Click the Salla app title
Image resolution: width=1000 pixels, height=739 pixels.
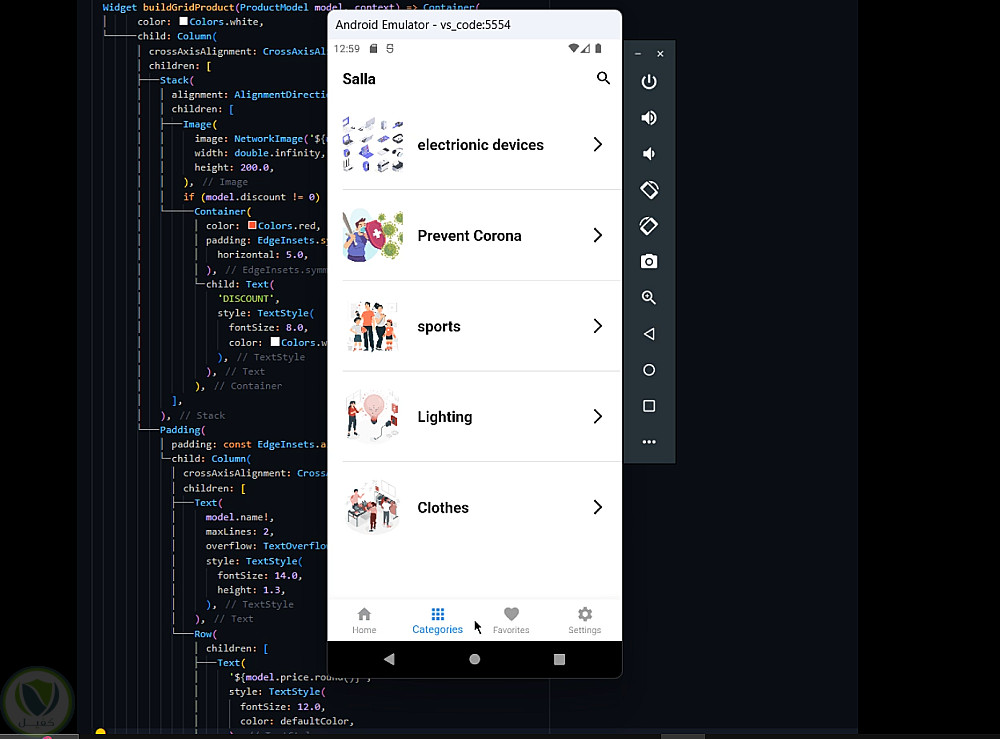pos(359,79)
